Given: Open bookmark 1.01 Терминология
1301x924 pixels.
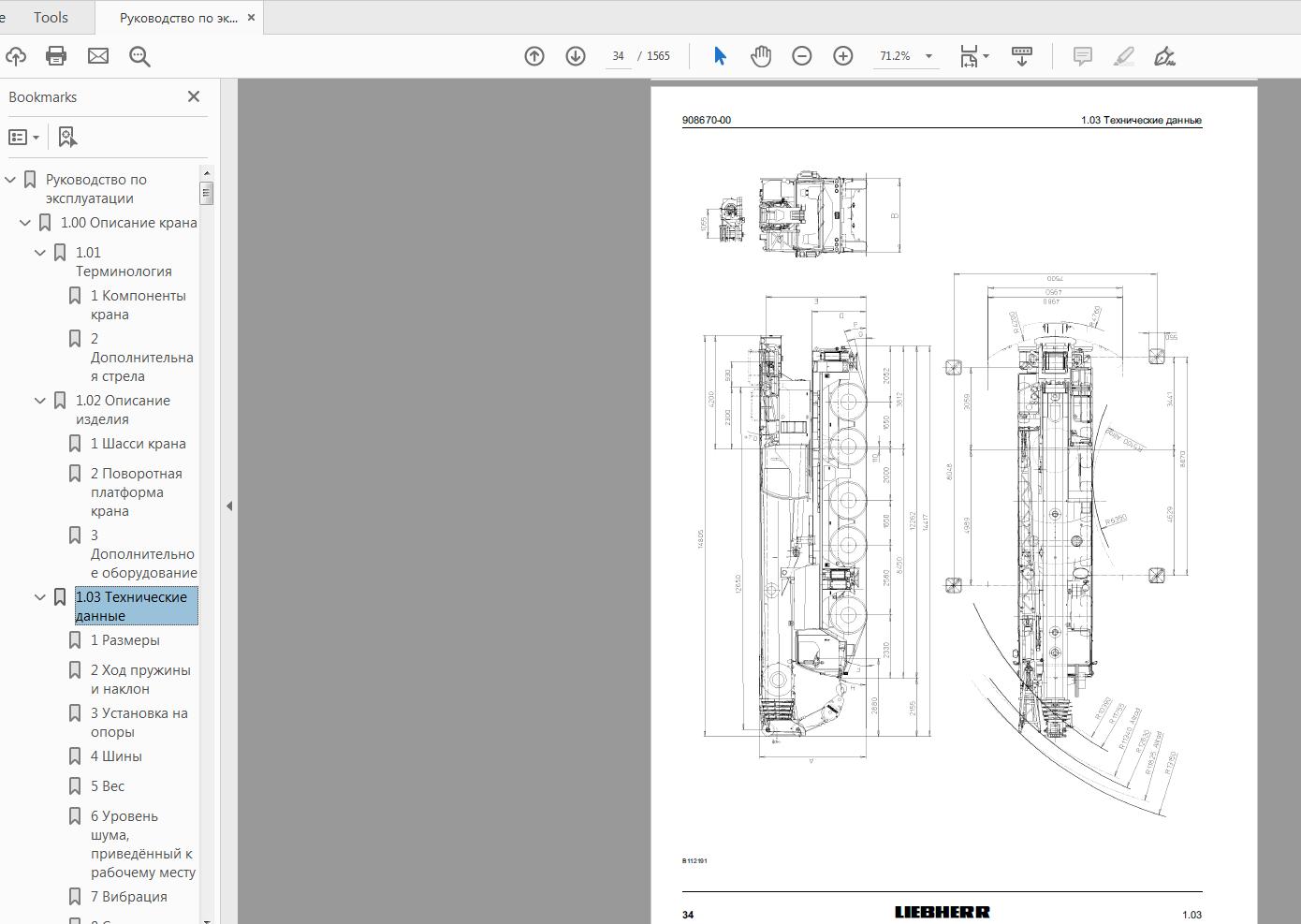Looking at the screenshot, I should 124,262.
